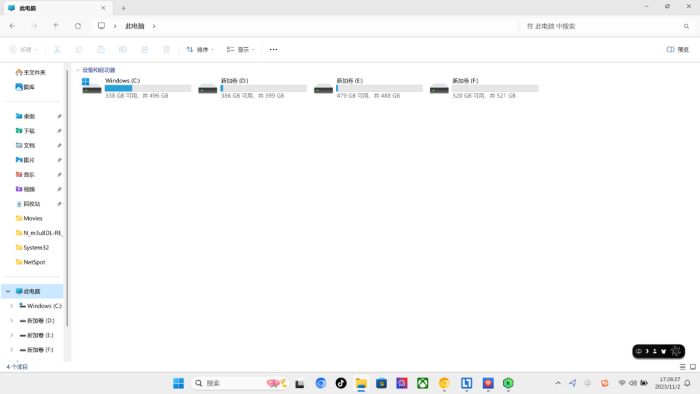Click the Share toolbar icon
This screenshot has width=700, height=394.
point(145,50)
